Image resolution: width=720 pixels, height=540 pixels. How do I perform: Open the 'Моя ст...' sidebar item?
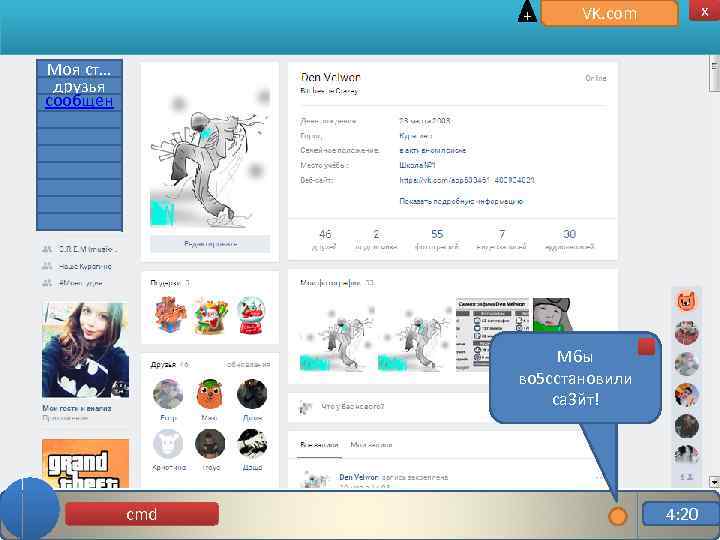79,69
